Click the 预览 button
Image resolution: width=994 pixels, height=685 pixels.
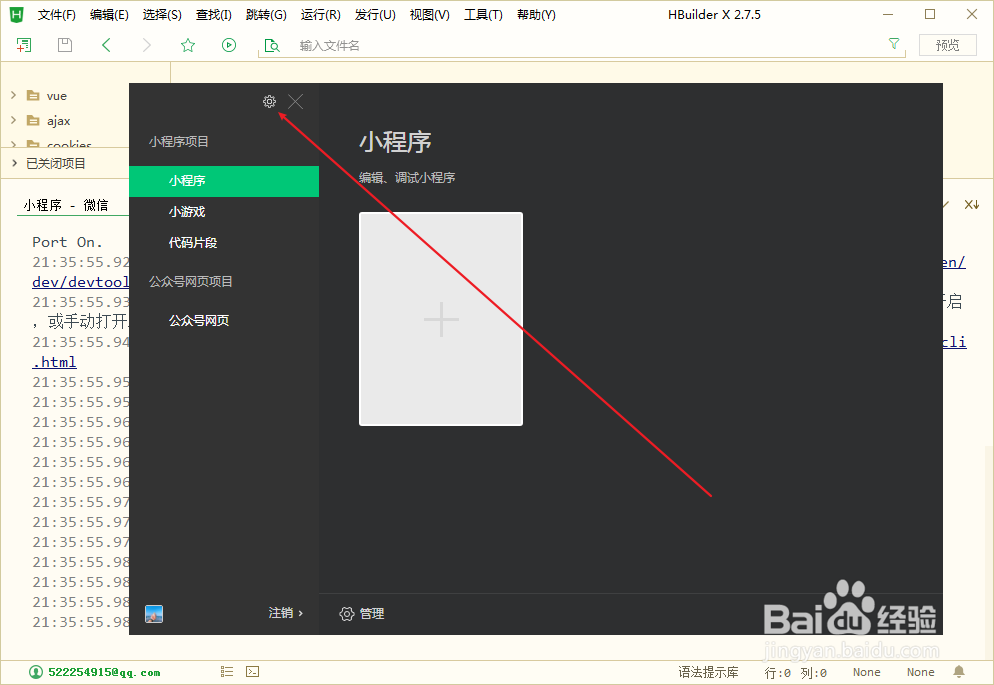point(948,45)
